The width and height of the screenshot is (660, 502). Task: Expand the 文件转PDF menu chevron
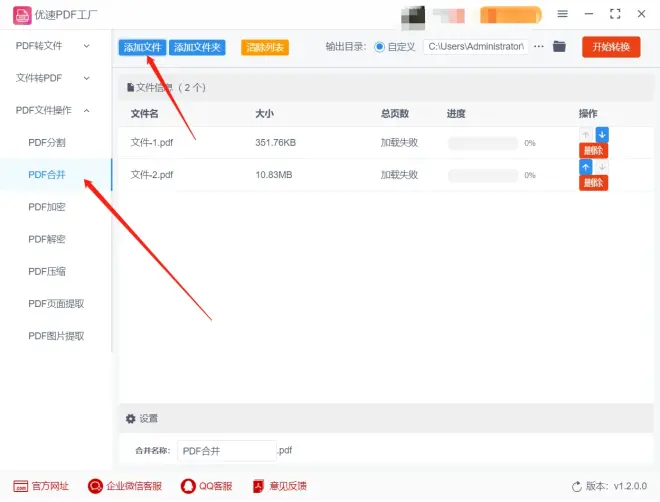[86, 78]
